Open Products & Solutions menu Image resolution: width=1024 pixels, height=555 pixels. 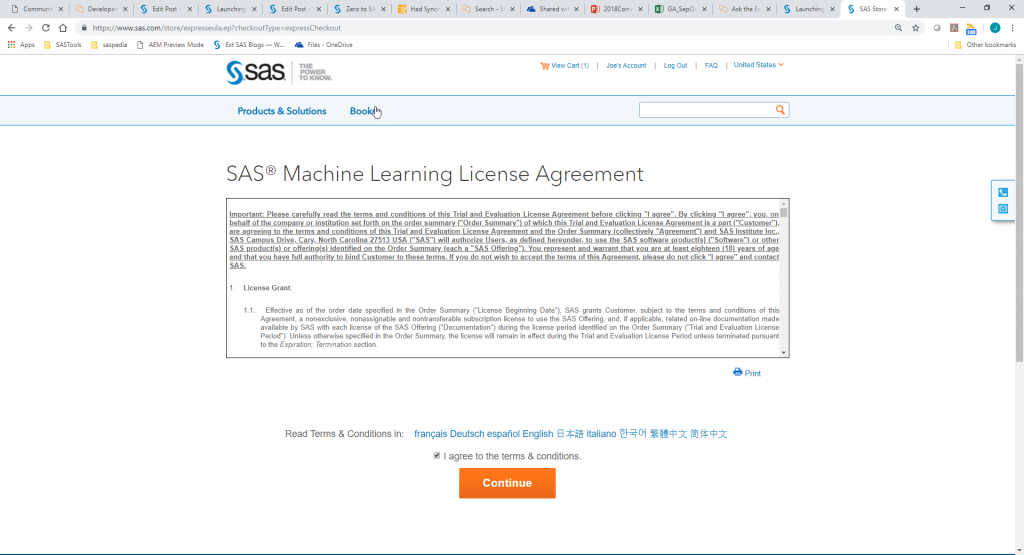(281, 111)
